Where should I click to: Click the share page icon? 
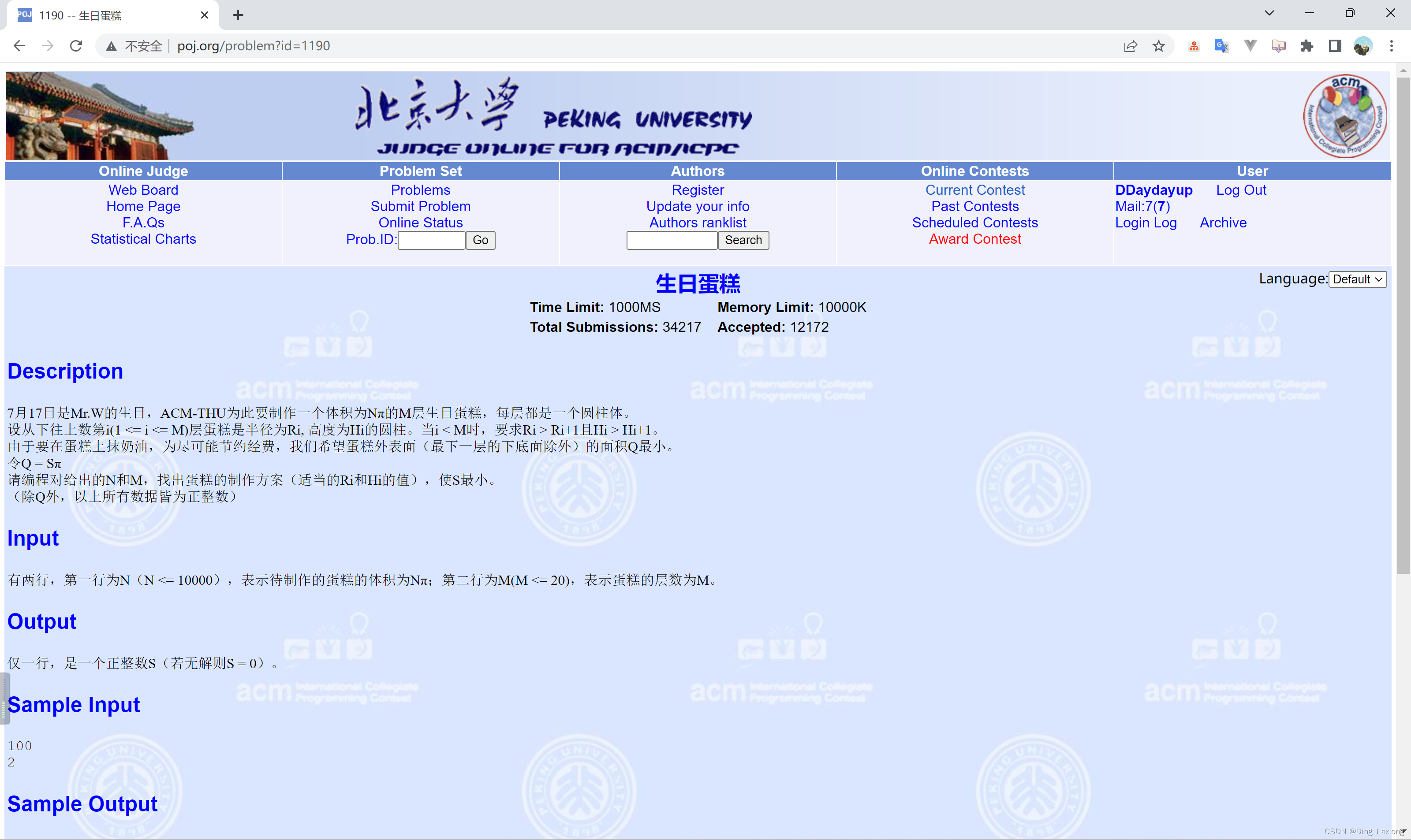click(x=1130, y=46)
